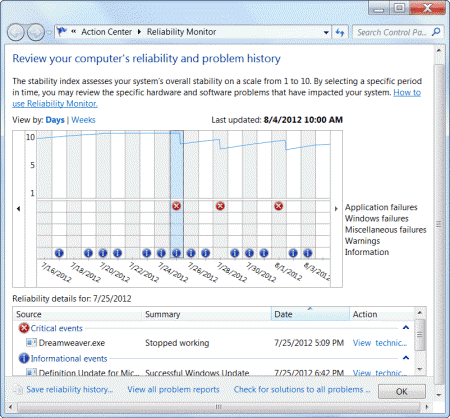The width and height of the screenshot is (450, 418).
Task: Click the search magnifier icon
Action: (436, 32)
